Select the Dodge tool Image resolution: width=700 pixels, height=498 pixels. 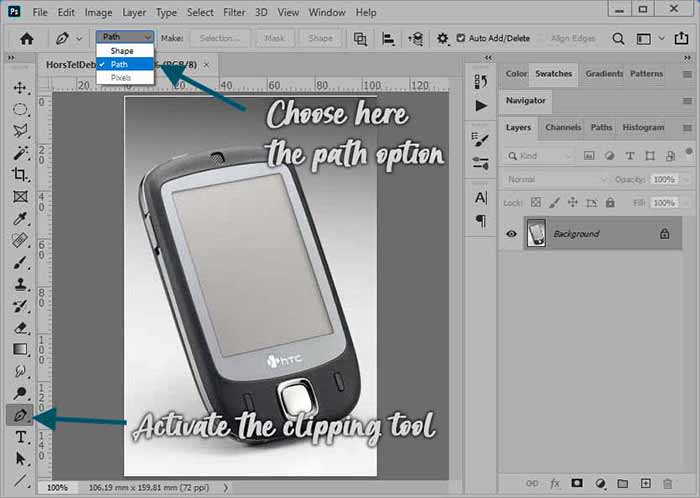pos(20,393)
